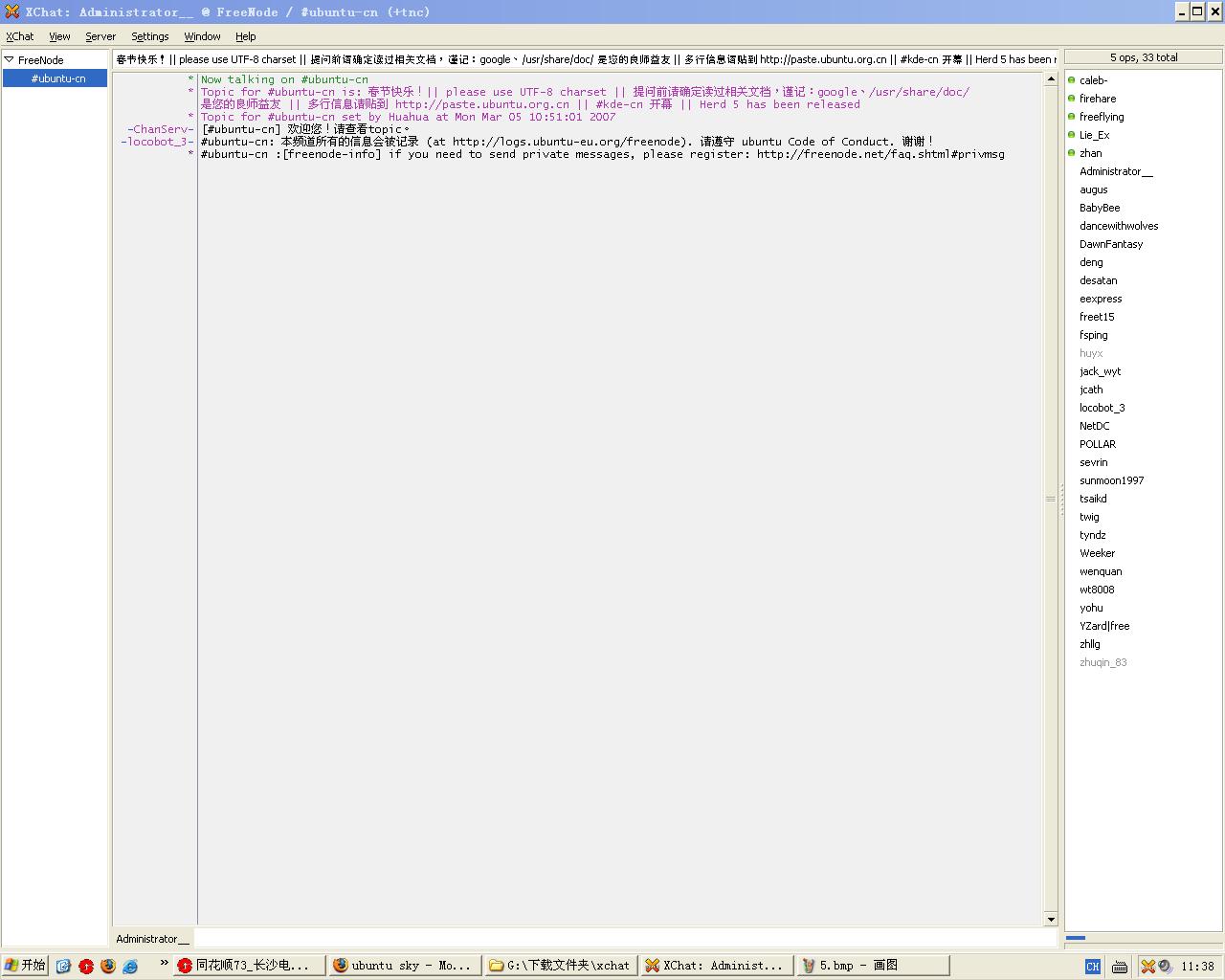
Task: Select user YZard|free in user list
Action: pyautogui.click(x=1104, y=626)
